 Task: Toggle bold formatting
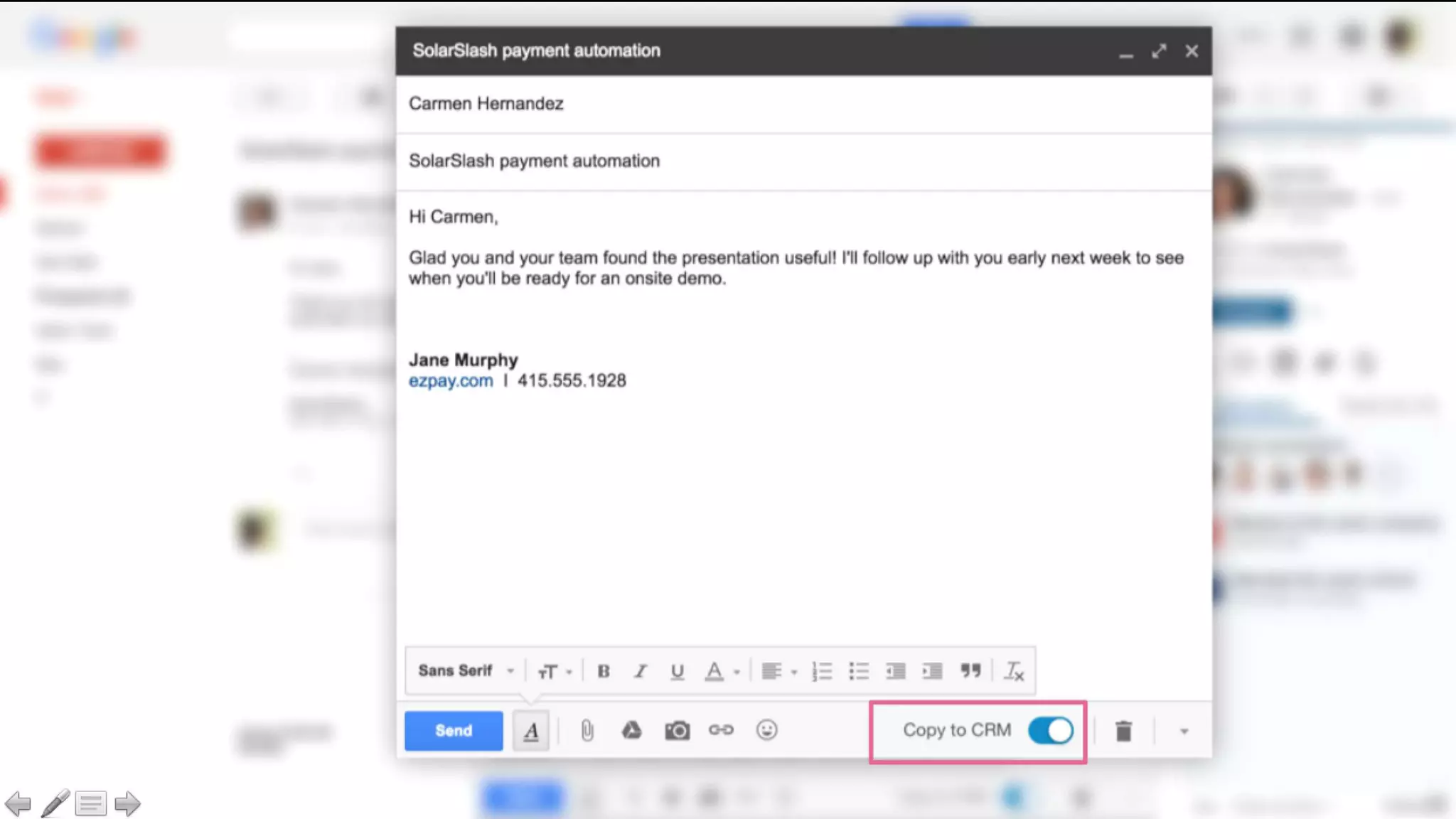[604, 671]
